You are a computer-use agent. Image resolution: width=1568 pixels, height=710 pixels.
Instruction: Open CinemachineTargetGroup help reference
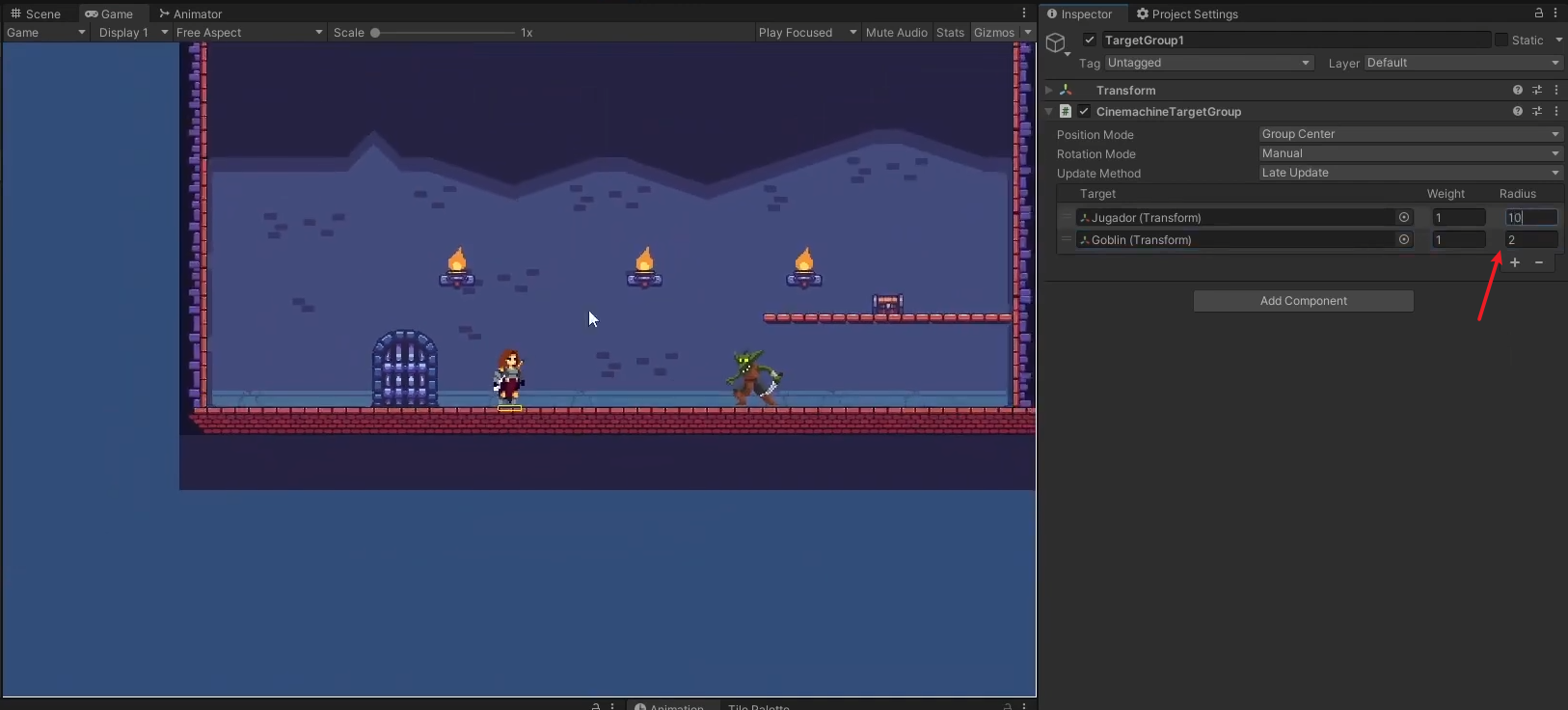(1518, 111)
